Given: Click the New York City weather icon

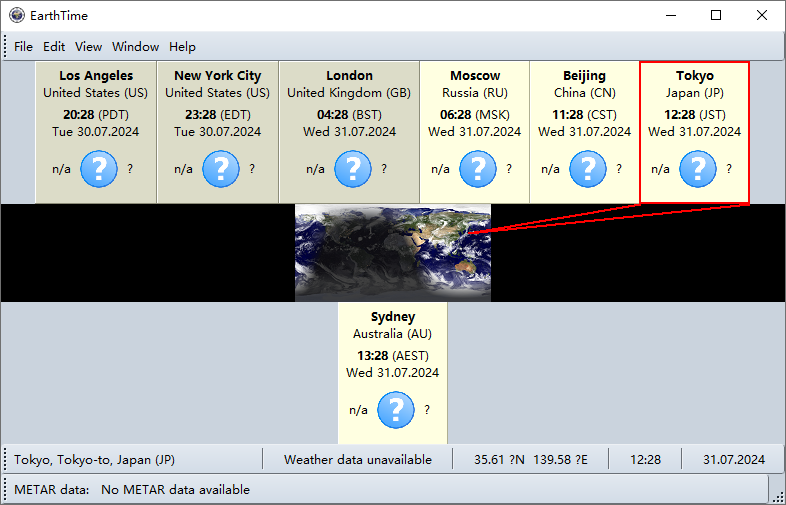Looking at the screenshot, I should click(x=221, y=169).
